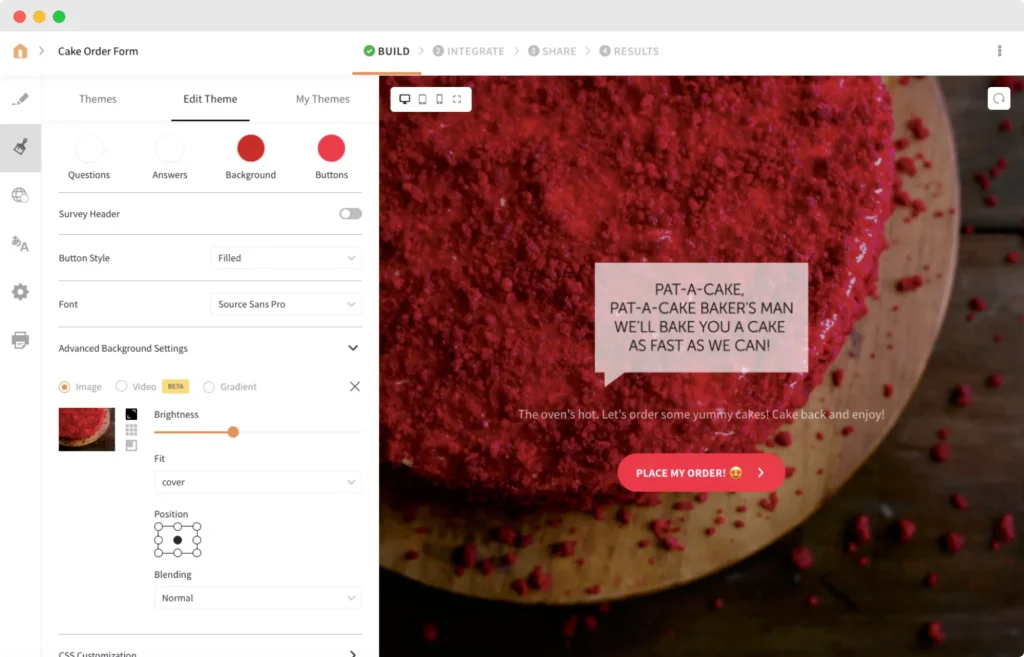Viewport: 1024px width, 657px height.
Task: Click the PLACE MY ORDER button
Action: point(701,472)
